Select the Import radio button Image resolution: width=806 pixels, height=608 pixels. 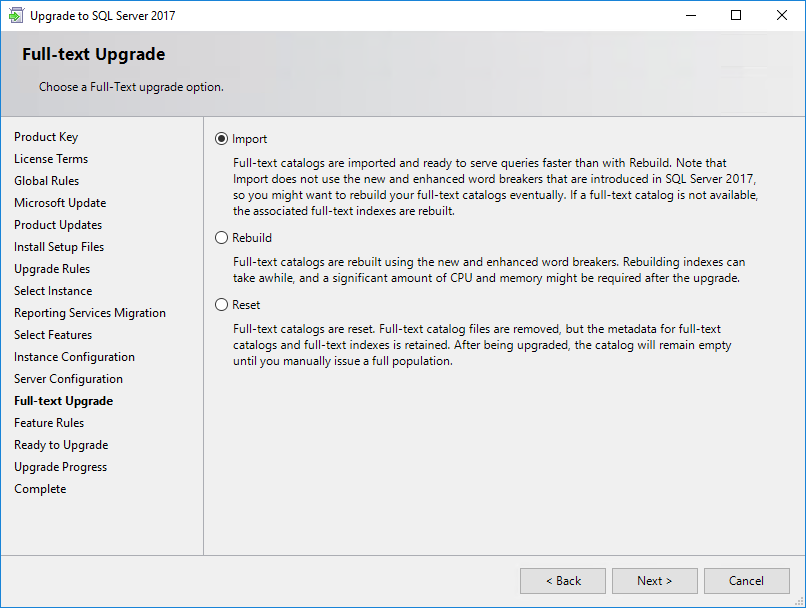pyautogui.click(x=221, y=139)
